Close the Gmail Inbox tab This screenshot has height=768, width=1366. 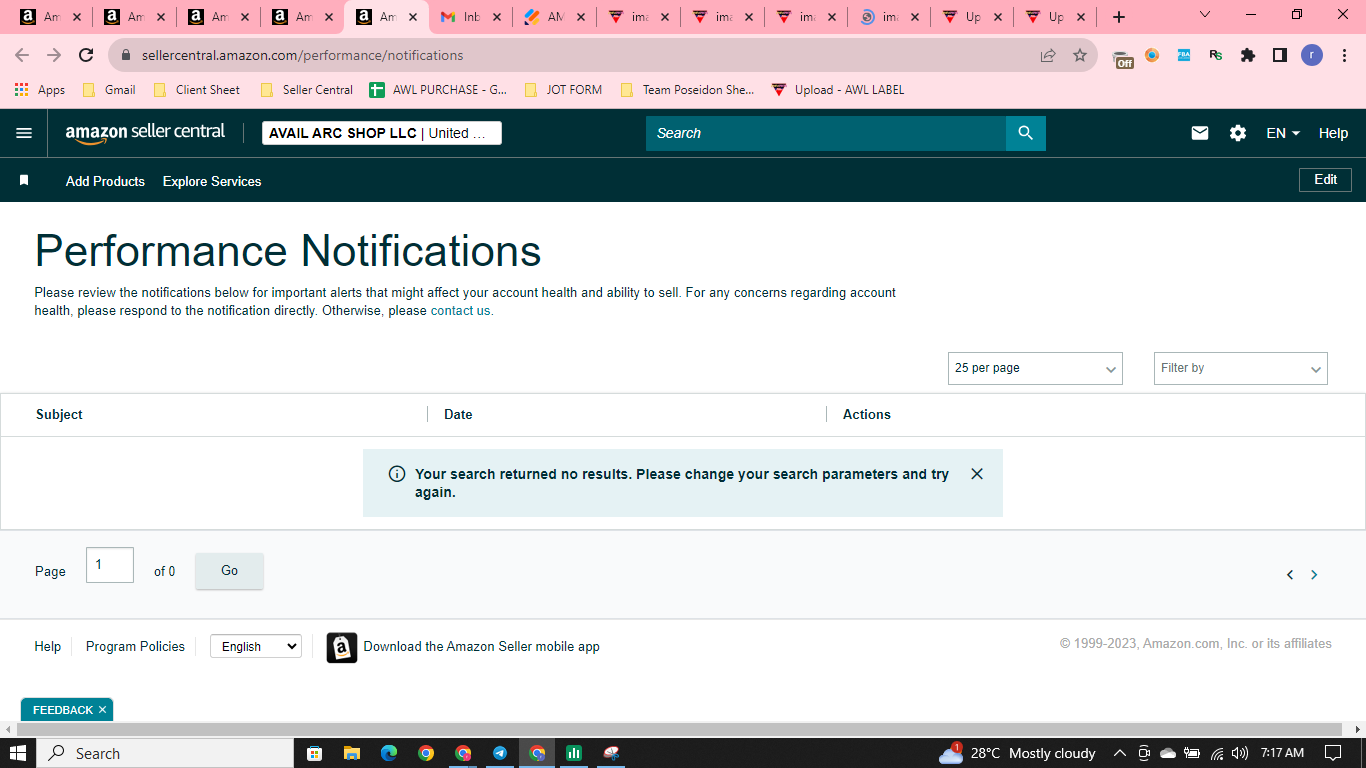[497, 17]
